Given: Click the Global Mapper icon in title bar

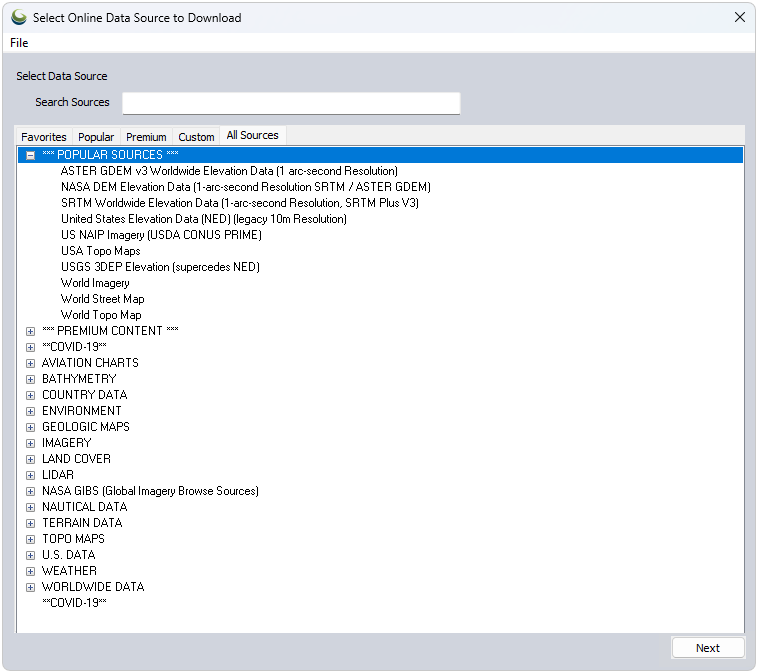Looking at the screenshot, I should (18, 17).
